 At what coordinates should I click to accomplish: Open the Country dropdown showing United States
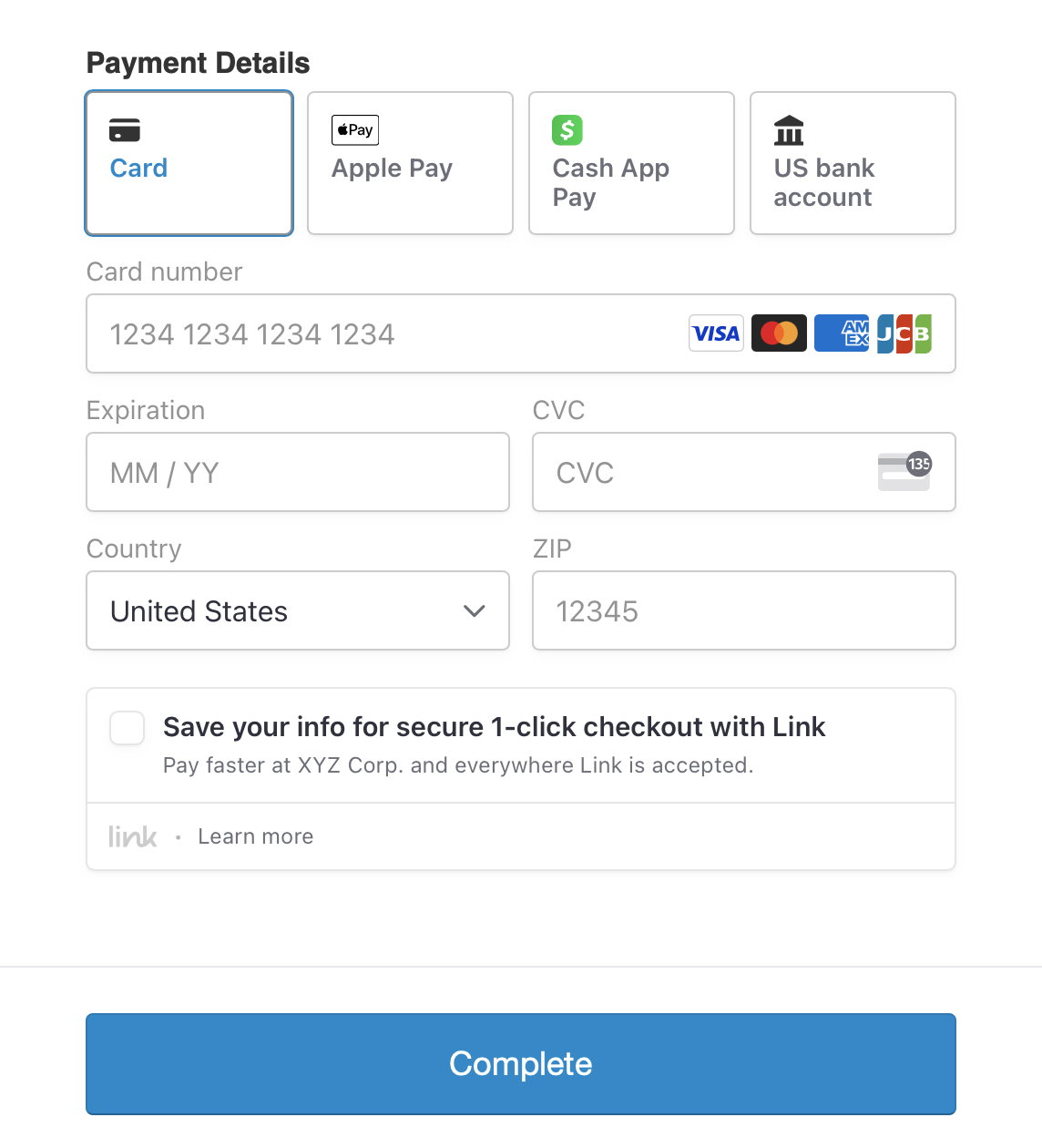[x=298, y=610]
